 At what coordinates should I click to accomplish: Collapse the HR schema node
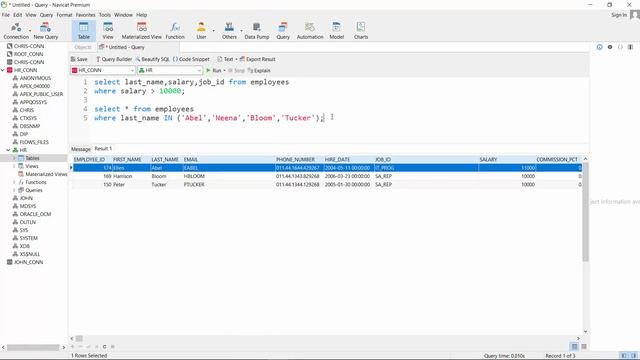(8, 150)
